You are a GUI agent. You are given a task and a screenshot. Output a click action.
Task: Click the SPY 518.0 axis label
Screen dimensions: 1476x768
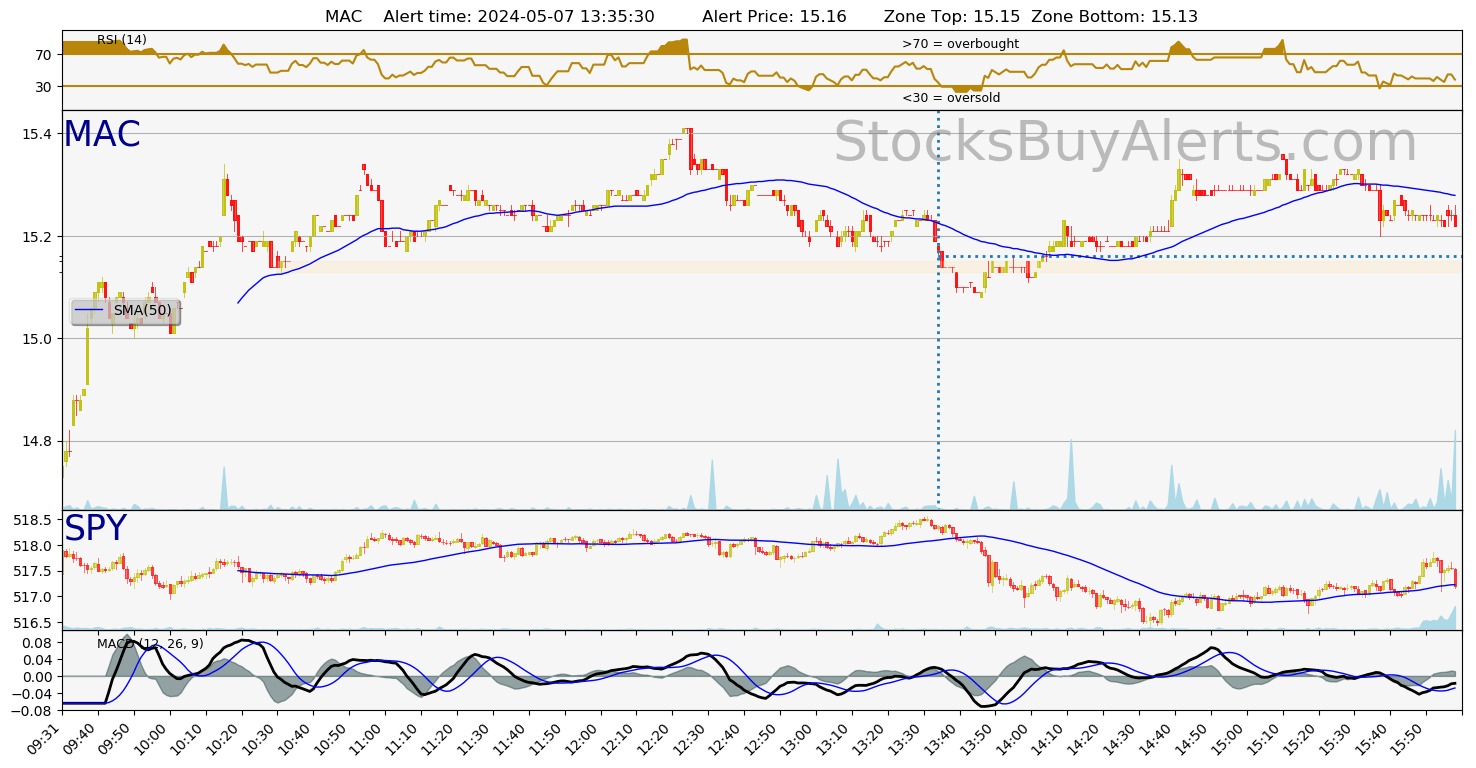[x=34, y=546]
